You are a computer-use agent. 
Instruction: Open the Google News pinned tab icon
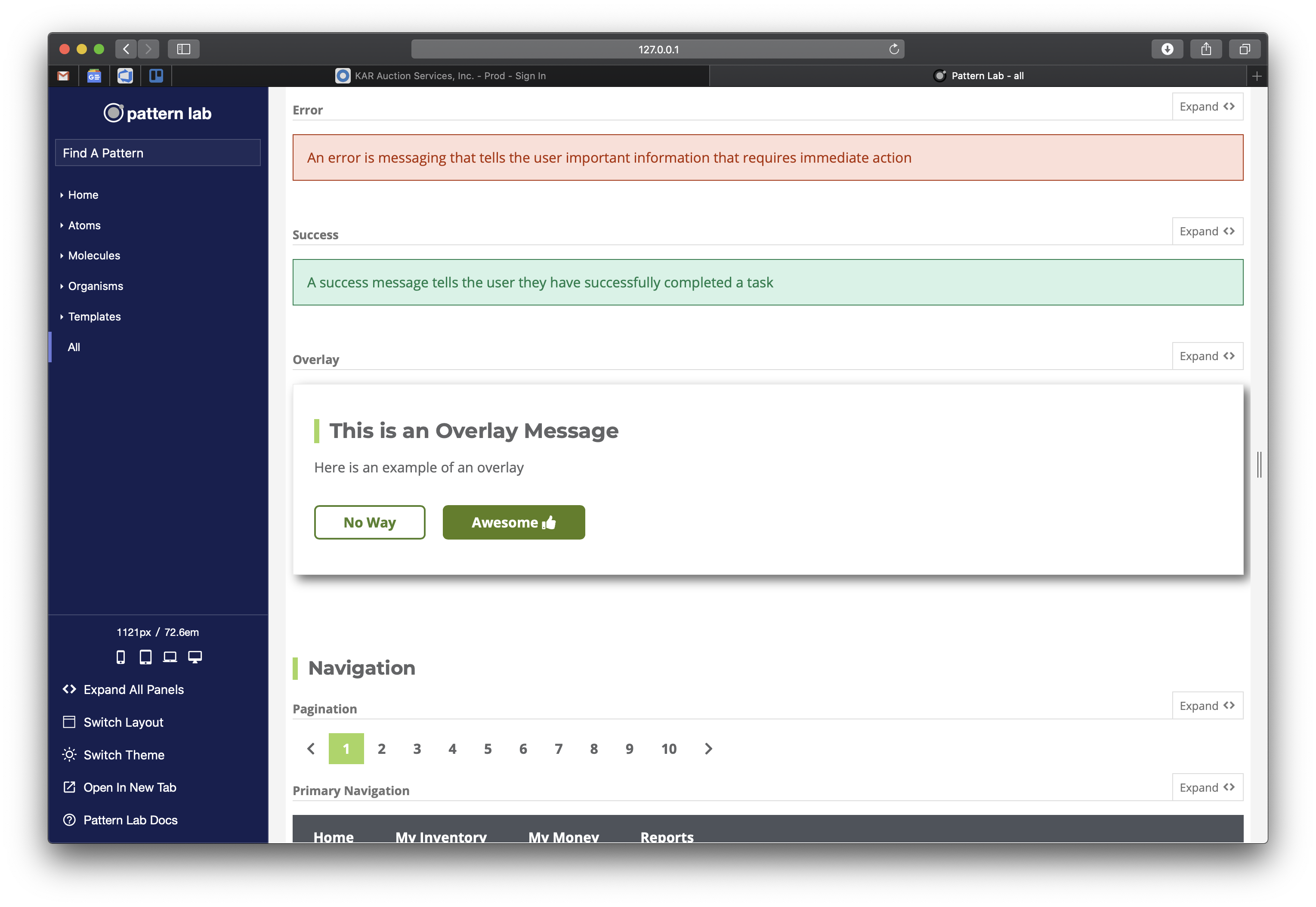(94, 76)
